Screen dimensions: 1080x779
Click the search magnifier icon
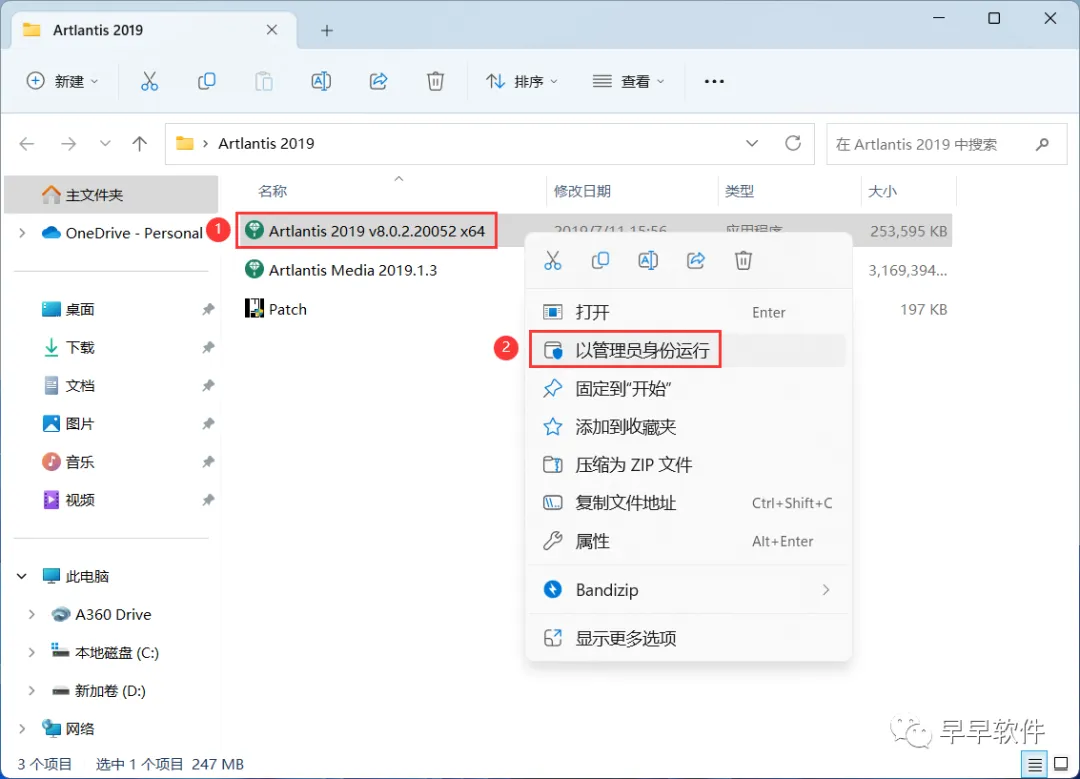(1042, 144)
